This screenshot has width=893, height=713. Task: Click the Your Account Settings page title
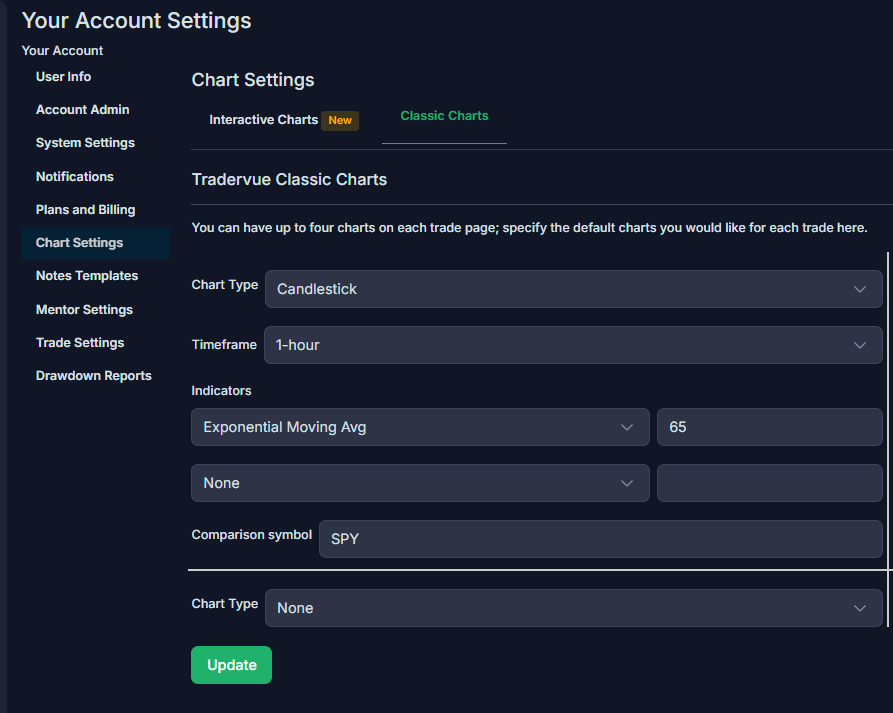click(137, 21)
